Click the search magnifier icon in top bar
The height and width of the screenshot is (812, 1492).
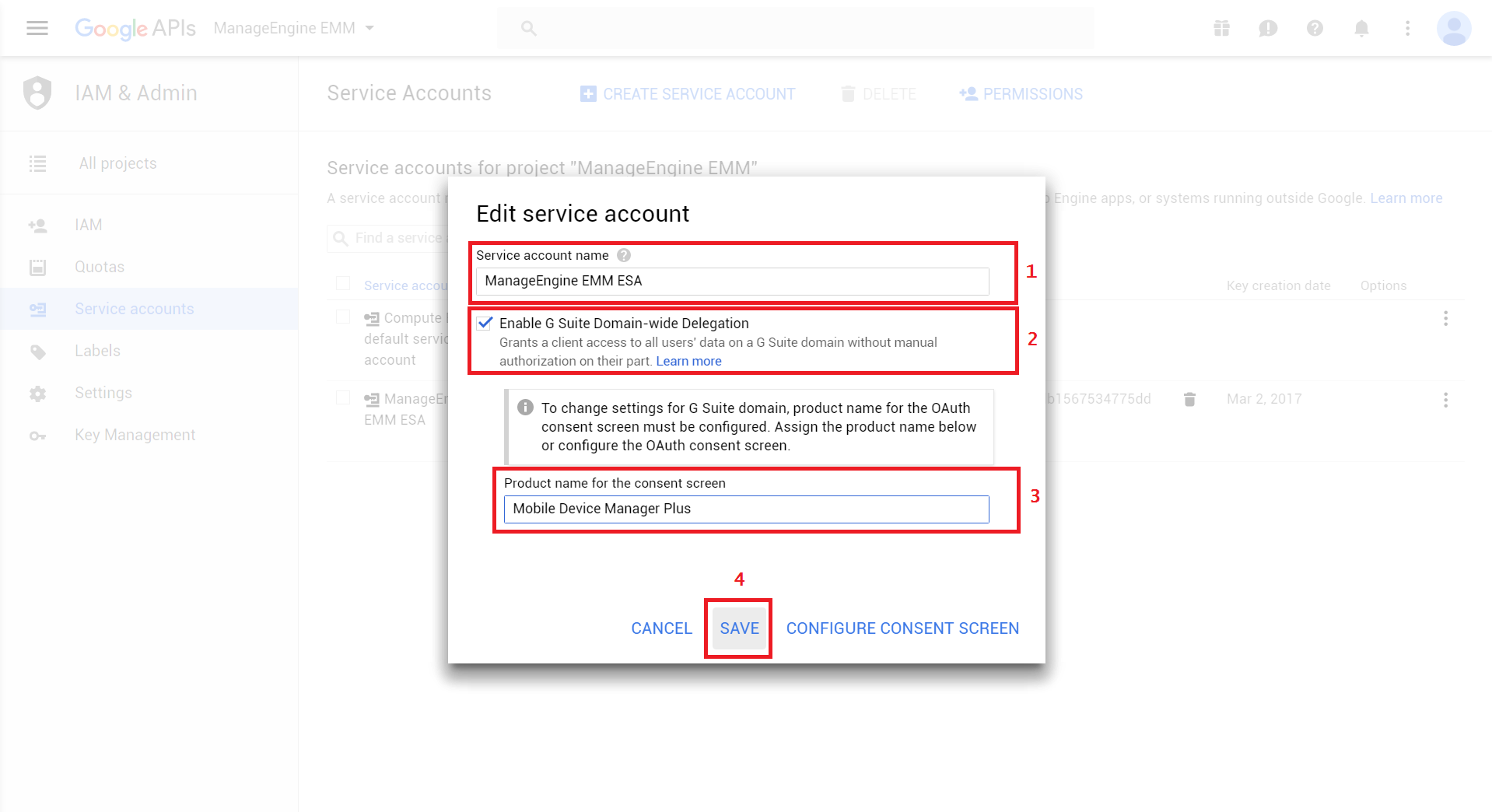(x=529, y=29)
